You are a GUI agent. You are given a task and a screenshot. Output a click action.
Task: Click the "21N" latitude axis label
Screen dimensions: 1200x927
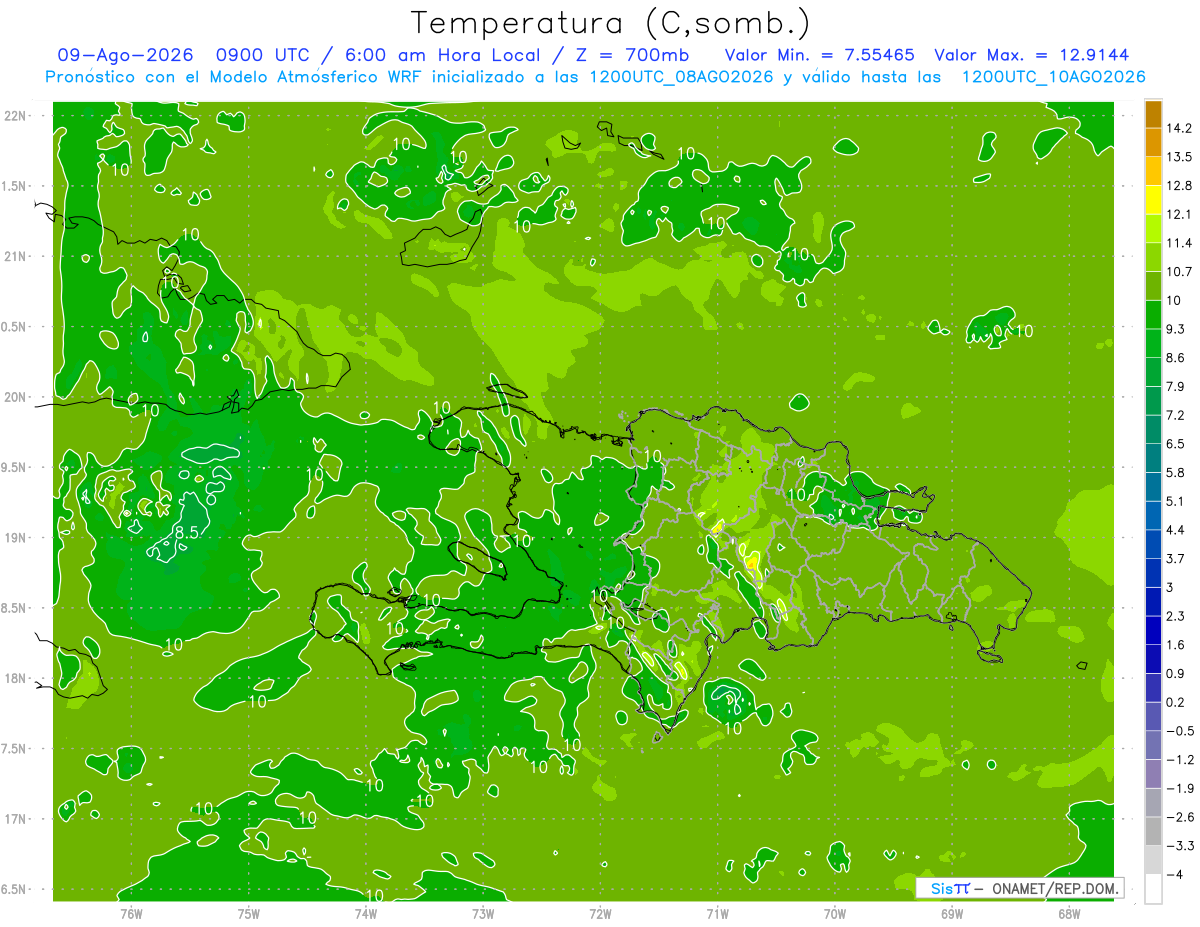click(x=16, y=257)
